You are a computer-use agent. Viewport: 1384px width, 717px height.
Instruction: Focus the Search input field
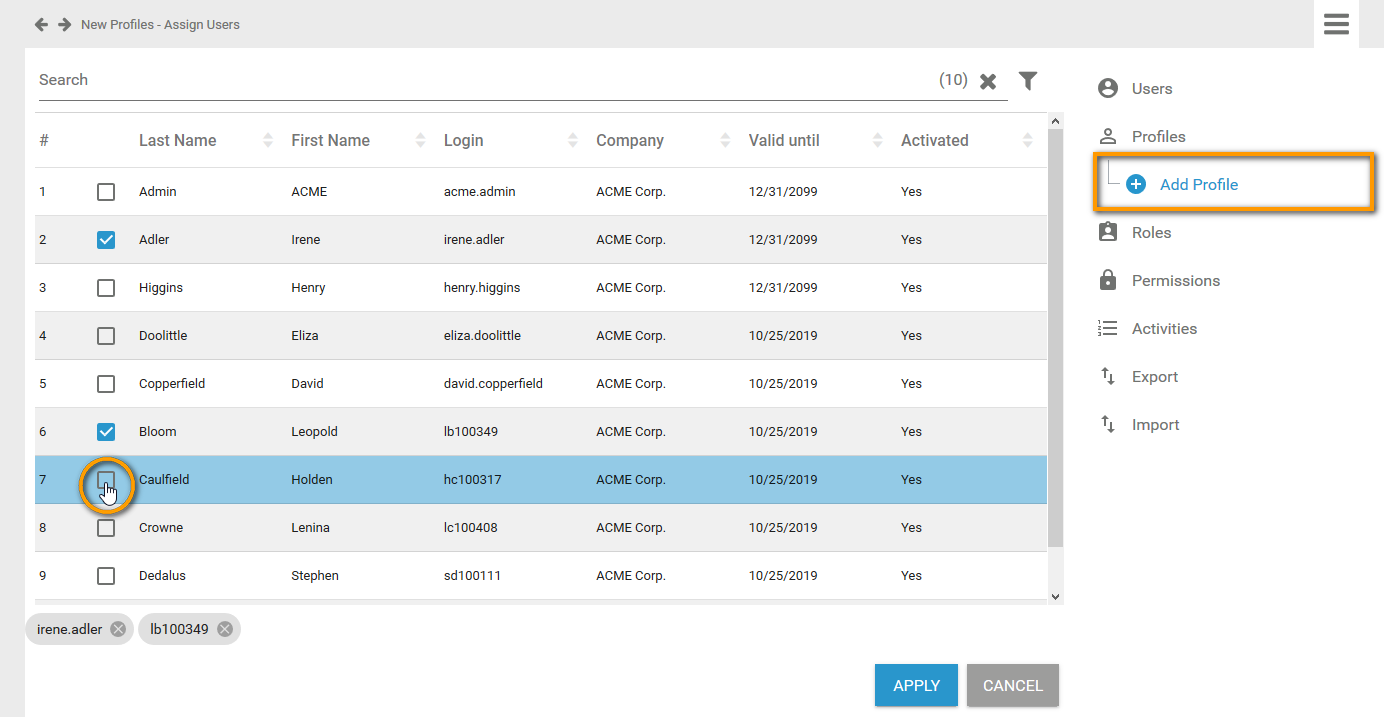[480, 80]
